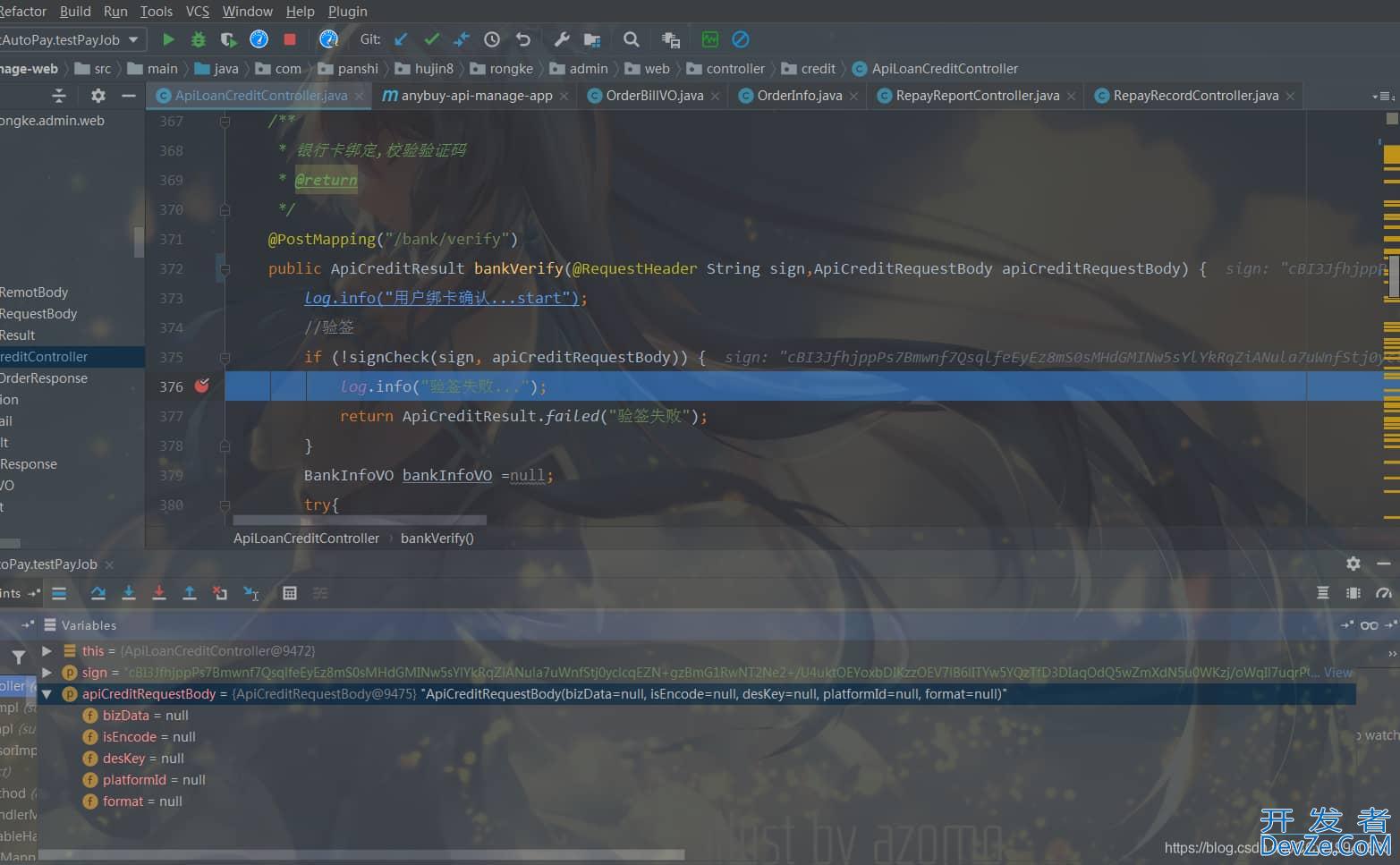Fold the bankVerify method at line 372
This screenshot has width=1400, height=865.
click(x=225, y=268)
